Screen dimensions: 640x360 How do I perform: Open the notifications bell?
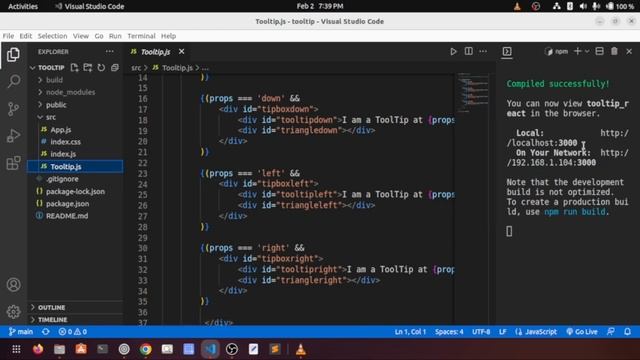pos(628,332)
